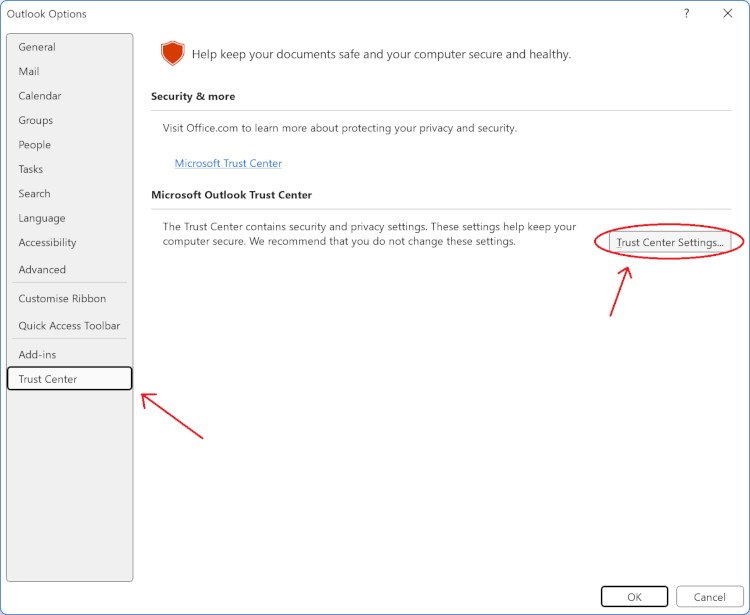Open the Search options category
The image size is (750, 615).
pos(69,193)
